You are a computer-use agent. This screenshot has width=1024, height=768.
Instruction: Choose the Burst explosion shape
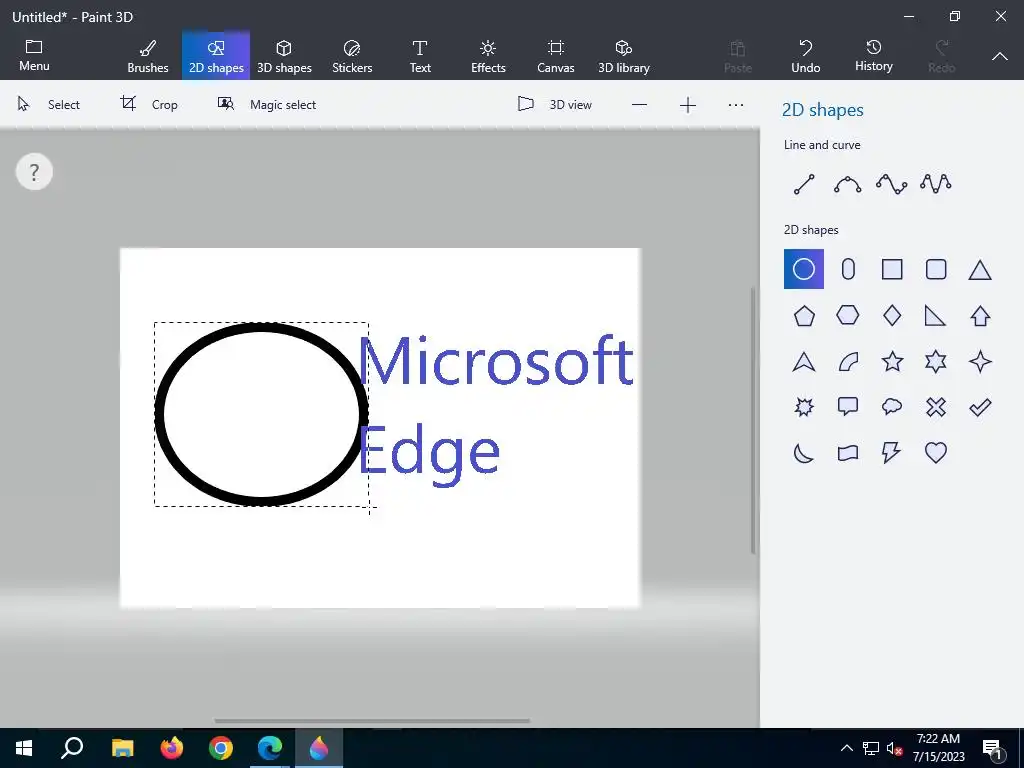804,408
